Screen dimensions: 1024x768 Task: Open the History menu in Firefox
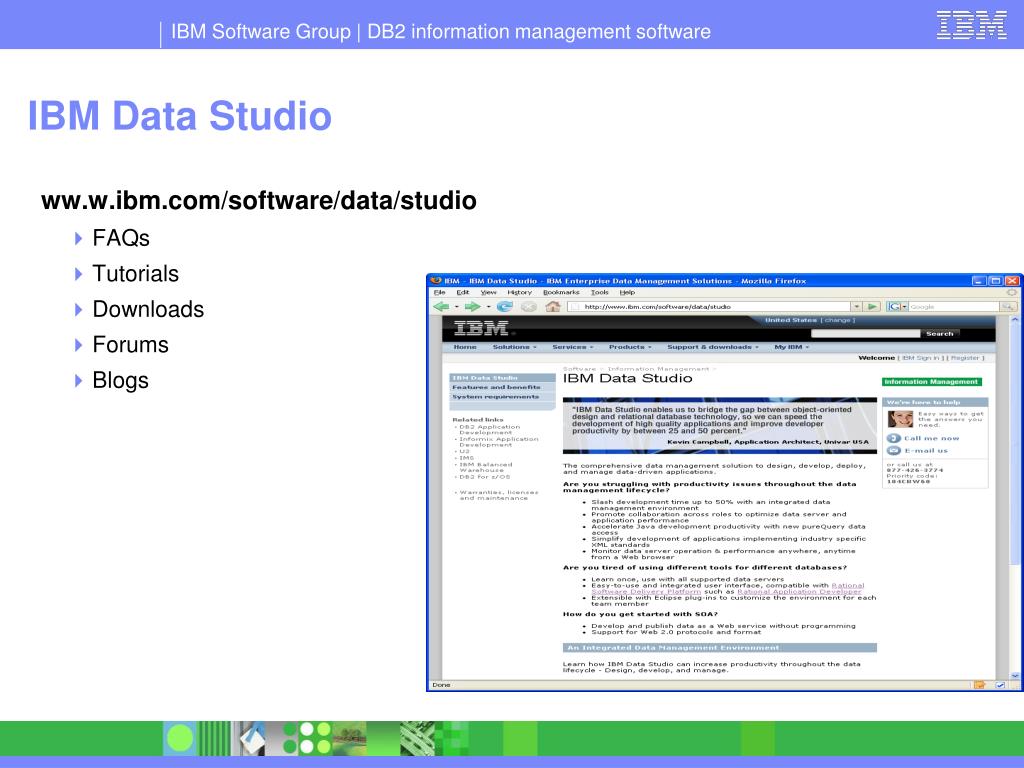click(520, 293)
